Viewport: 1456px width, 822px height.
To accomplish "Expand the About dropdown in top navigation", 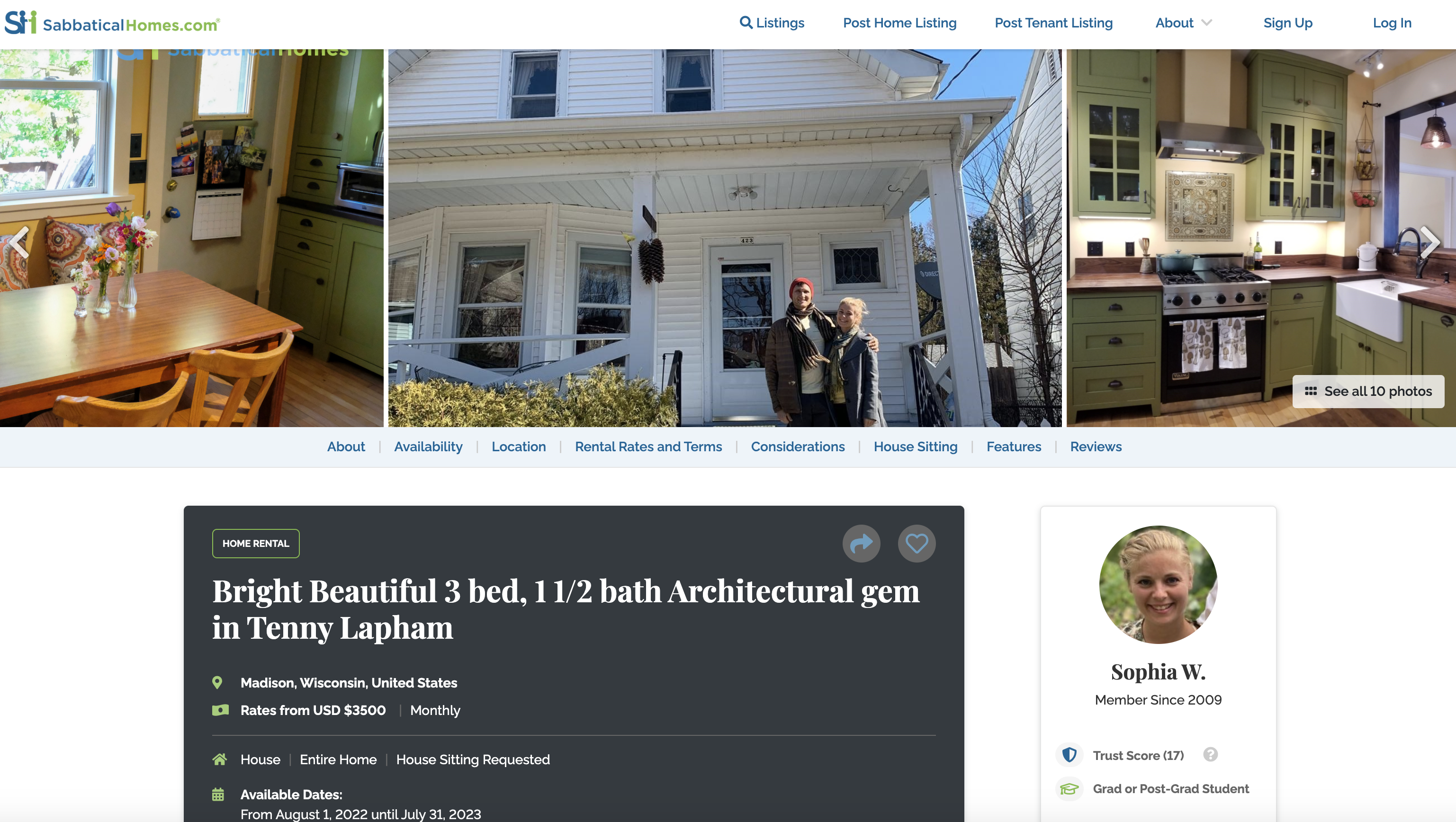I will (1184, 23).
